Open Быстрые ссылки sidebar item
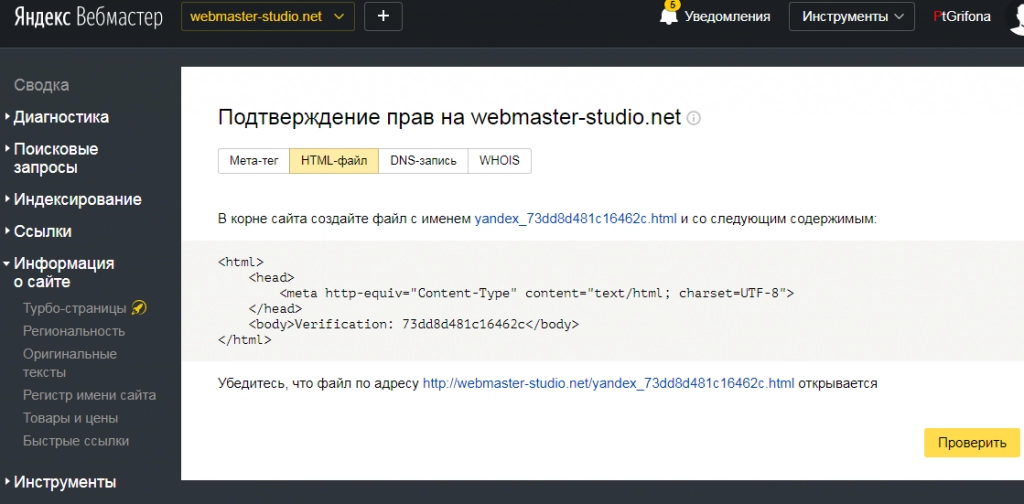 tap(76, 441)
